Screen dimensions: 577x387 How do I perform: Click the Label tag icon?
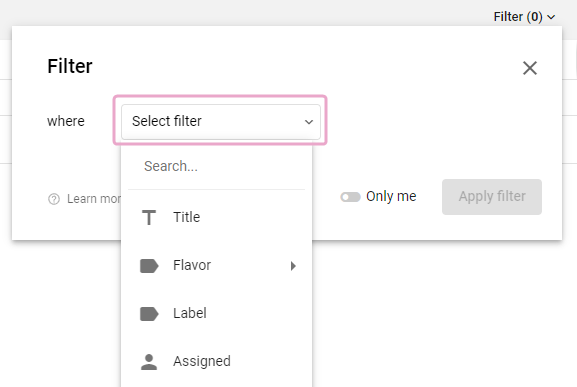coord(149,314)
